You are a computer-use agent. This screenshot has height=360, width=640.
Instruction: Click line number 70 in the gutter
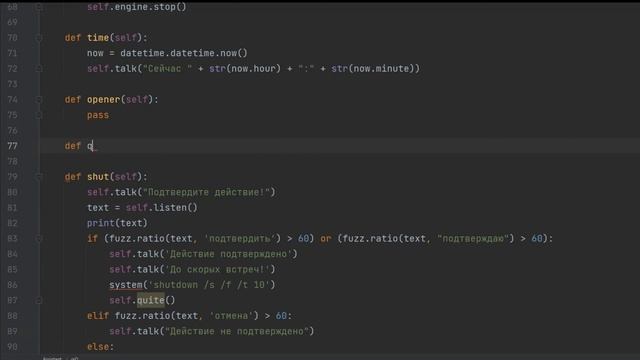13,38
